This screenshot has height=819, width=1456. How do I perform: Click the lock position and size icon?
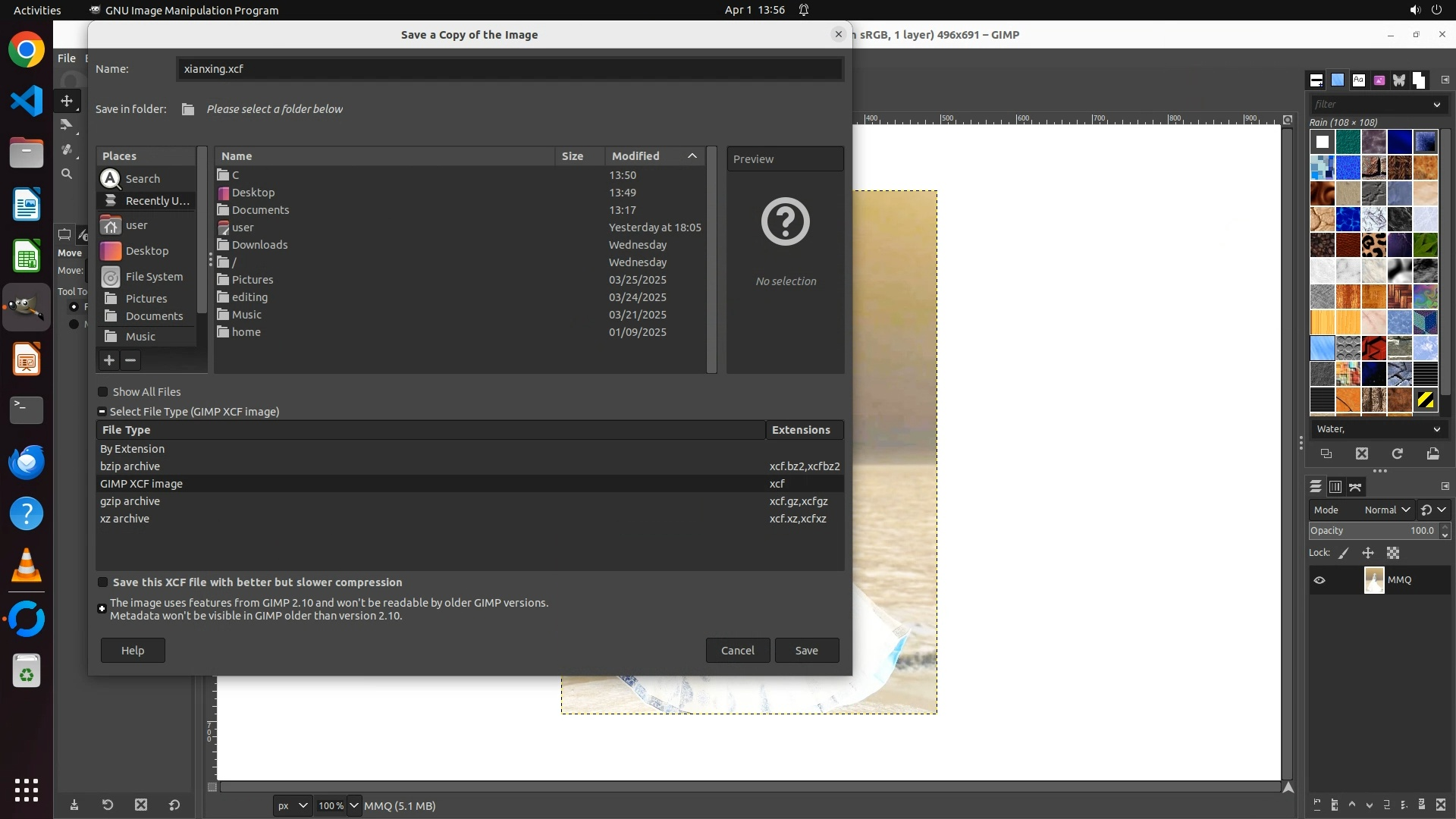(x=1368, y=554)
